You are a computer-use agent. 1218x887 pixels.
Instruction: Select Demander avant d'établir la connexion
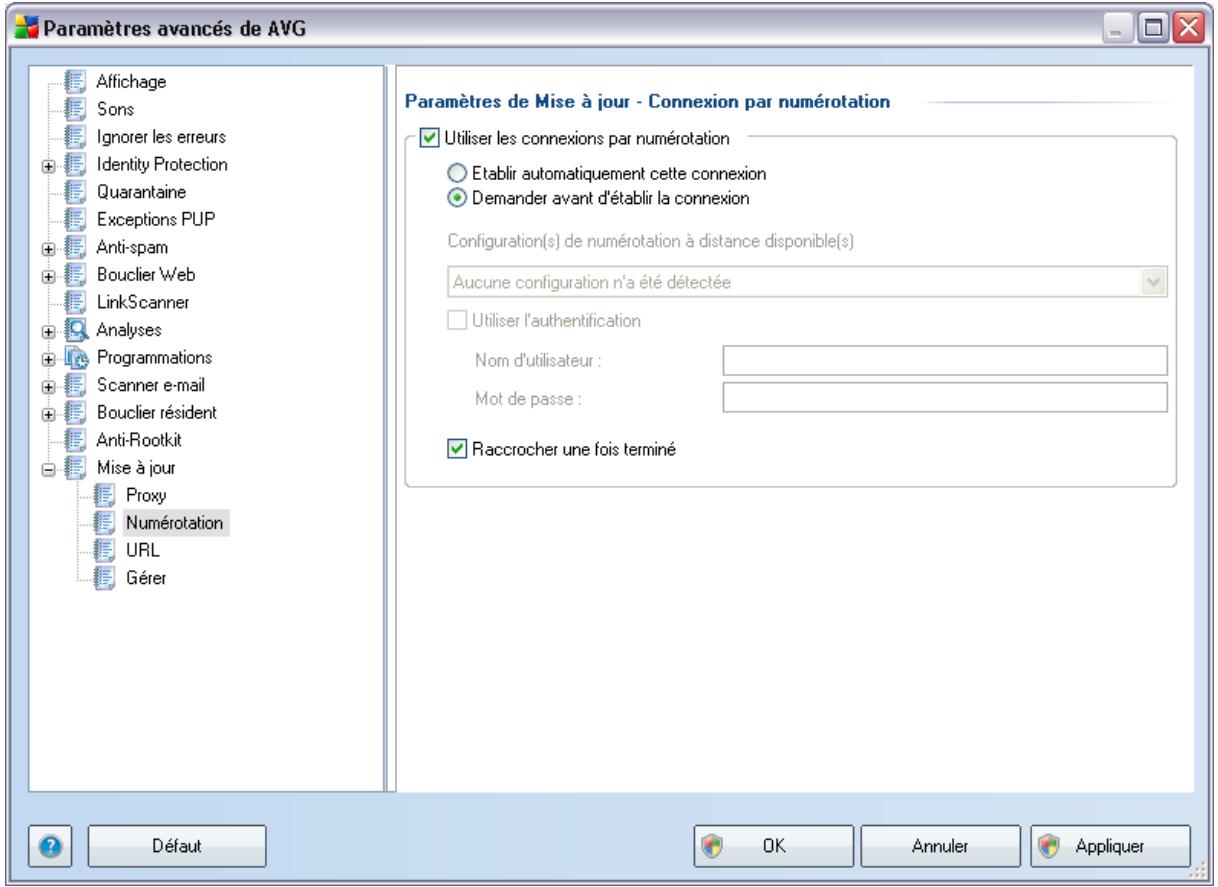[x=458, y=197]
